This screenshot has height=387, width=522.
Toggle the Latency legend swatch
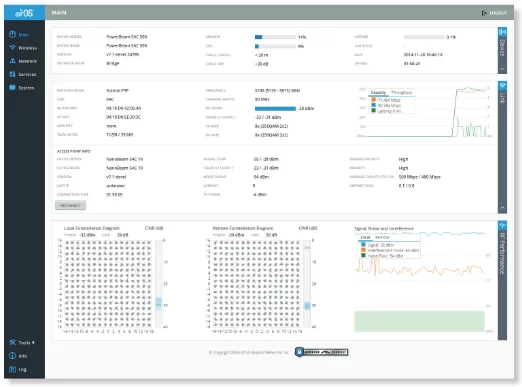[374, 110]
